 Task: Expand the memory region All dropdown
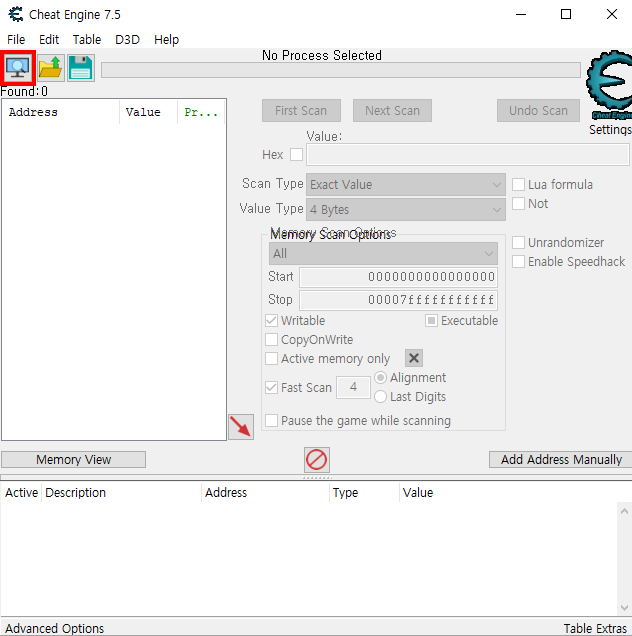click(x=383, y=254)
